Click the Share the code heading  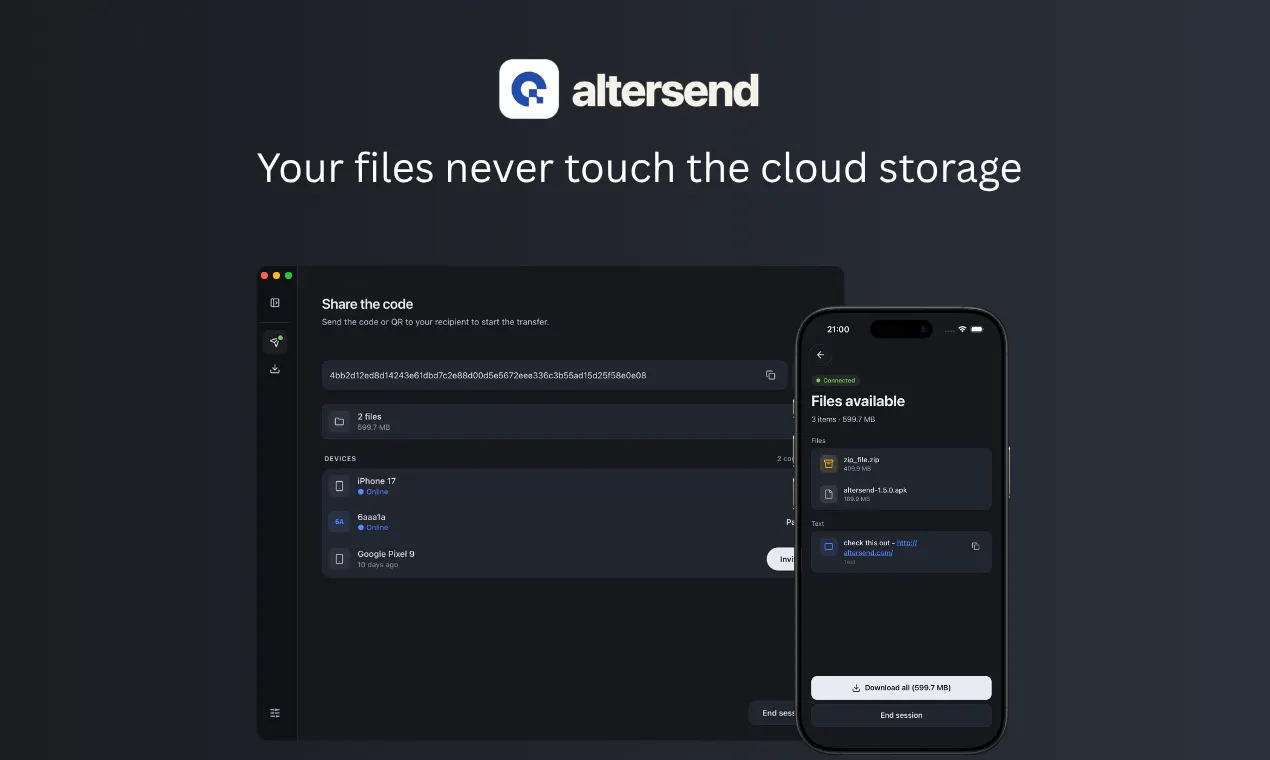tap(367, 304)
